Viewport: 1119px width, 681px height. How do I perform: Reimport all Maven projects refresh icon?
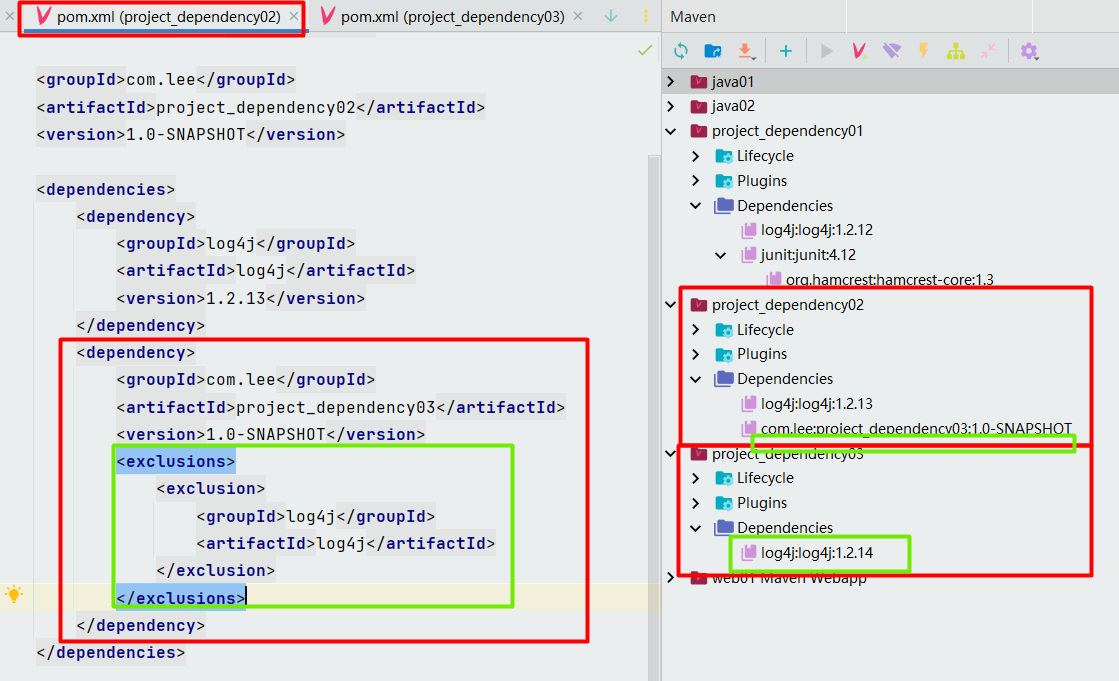click(681, 51)
